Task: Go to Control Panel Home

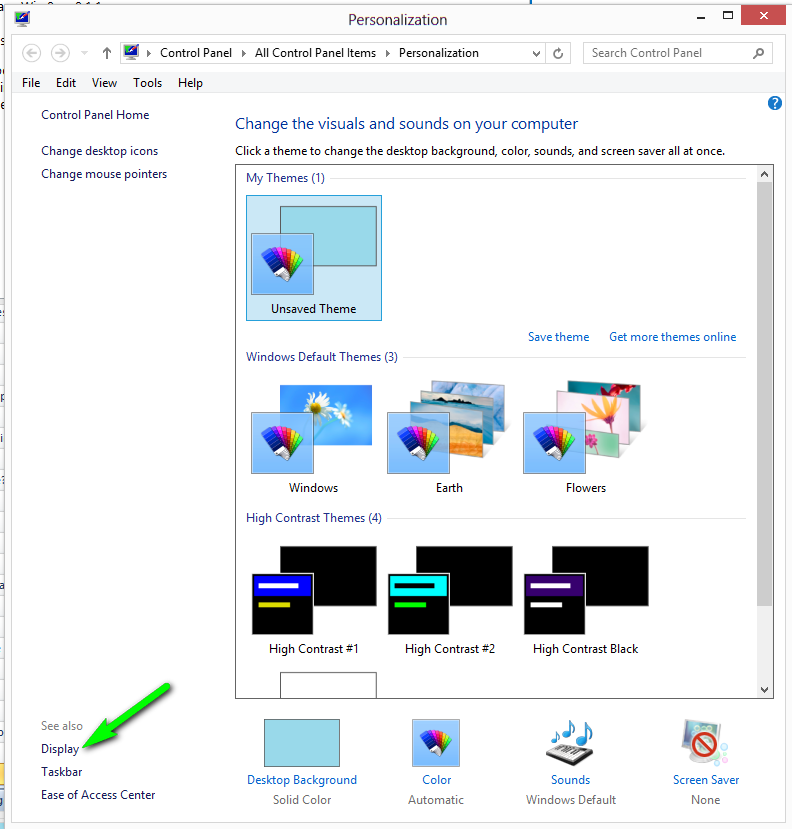Action: pyautogui.click(x=95, y=115)
